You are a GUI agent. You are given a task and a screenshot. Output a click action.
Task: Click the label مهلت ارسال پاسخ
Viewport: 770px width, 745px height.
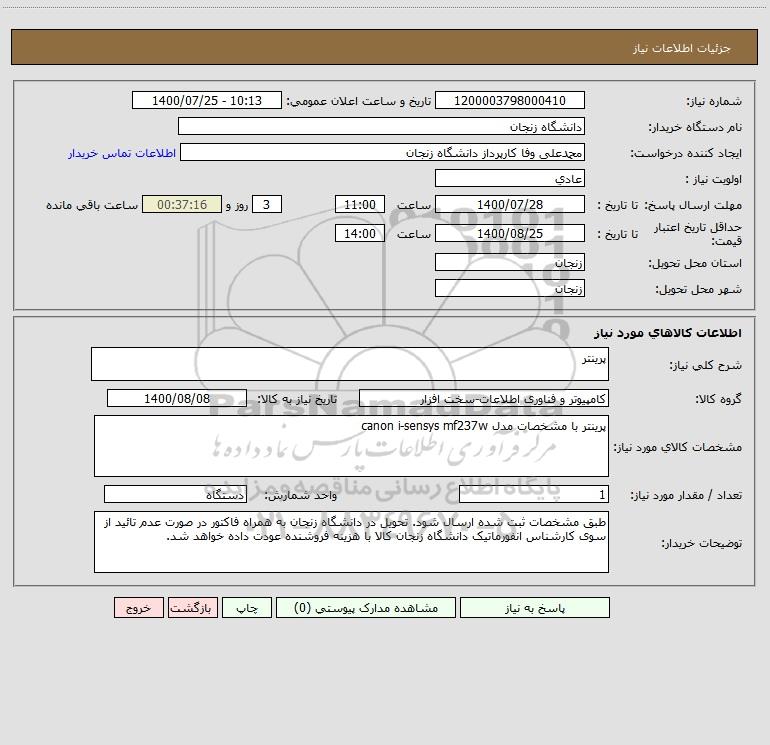click(x=693, y=205)
